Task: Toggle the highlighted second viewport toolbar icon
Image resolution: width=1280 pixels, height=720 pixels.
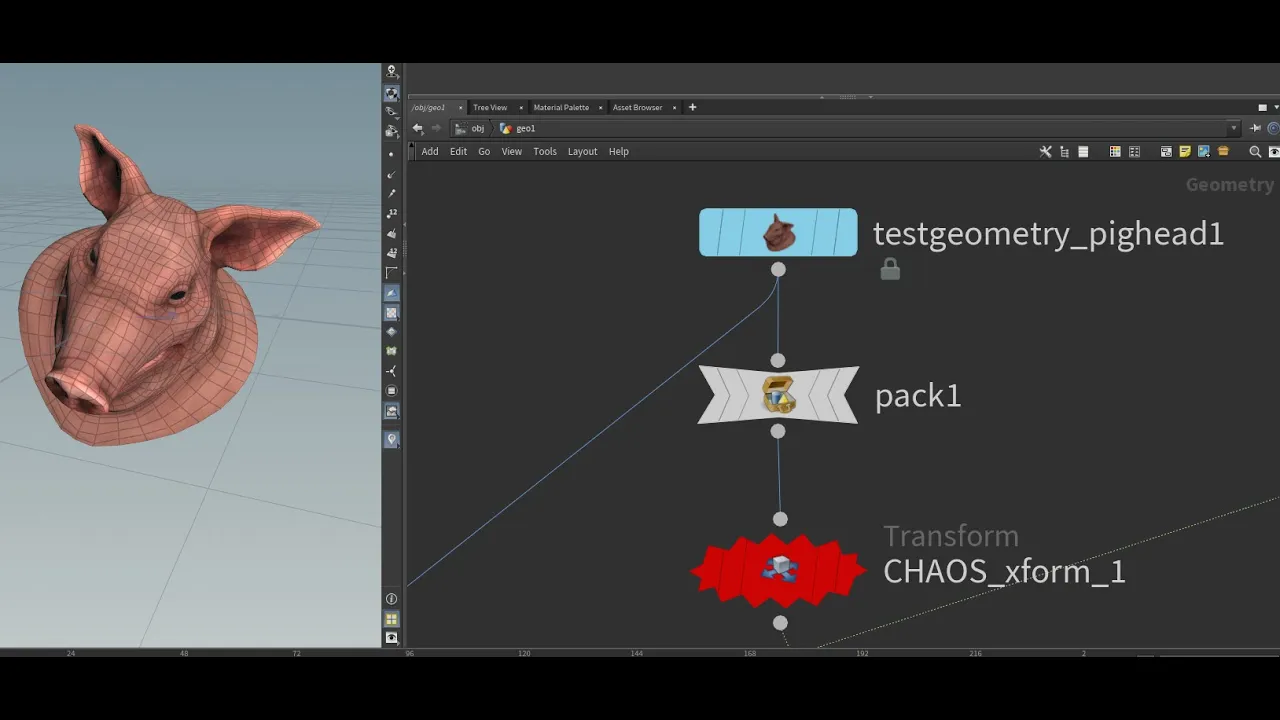Action: 392,92
